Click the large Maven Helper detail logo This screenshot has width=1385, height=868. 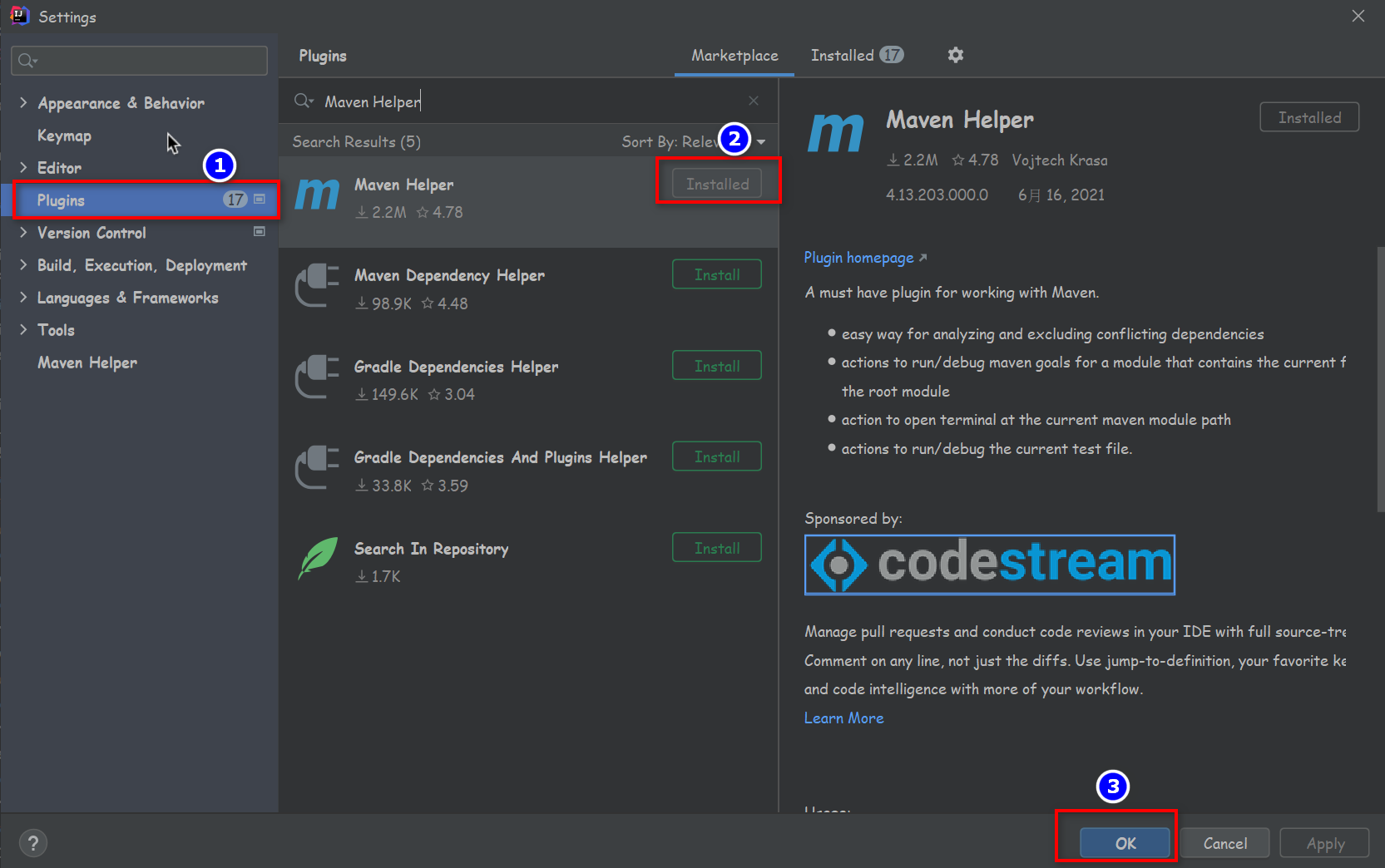pyautogui.click(x=836, y=133)
